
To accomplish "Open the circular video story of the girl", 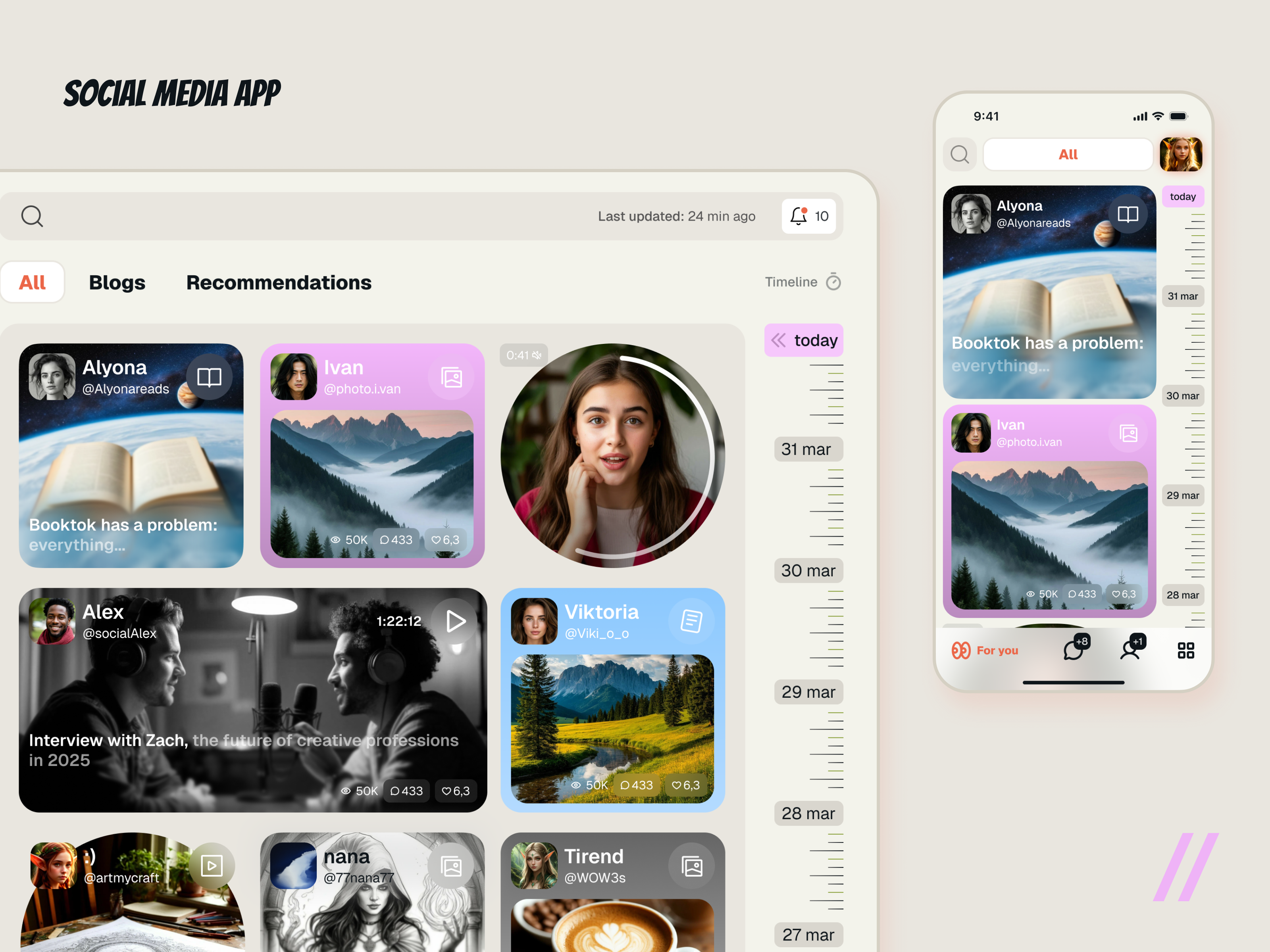I will 613,456.
